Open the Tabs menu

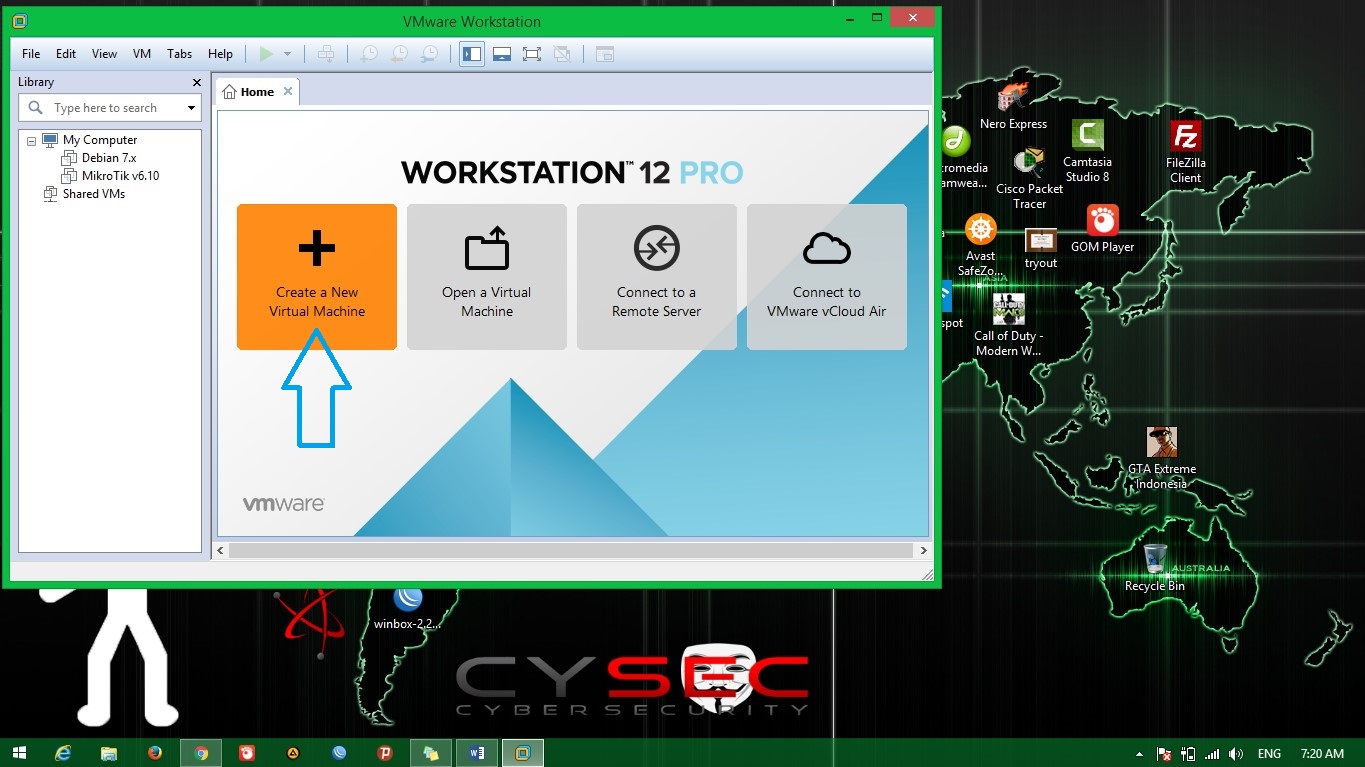(179, 54)
